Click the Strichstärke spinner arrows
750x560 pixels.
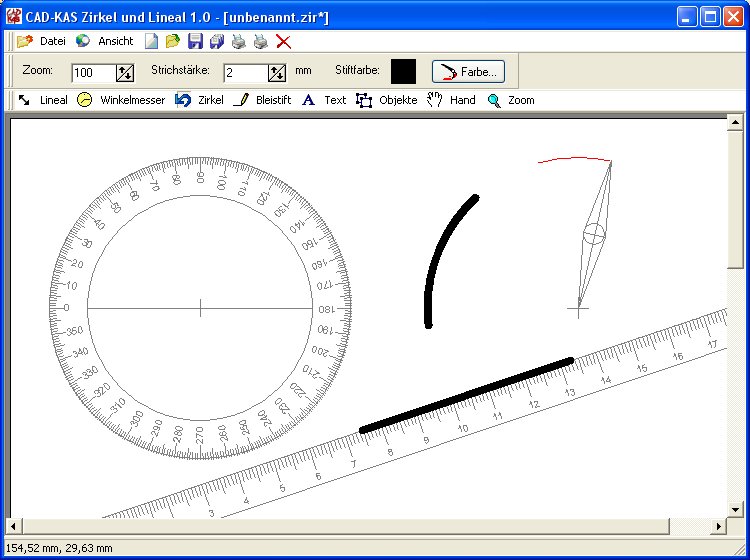(x=277, y=73)
